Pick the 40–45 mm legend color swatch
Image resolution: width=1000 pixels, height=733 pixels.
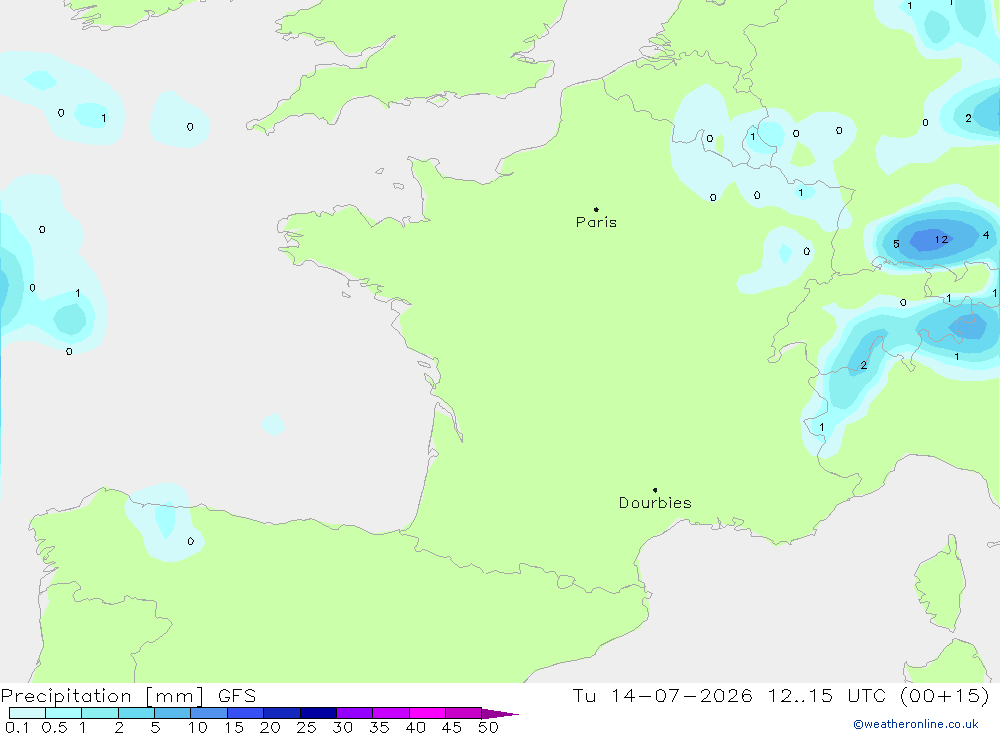427,713
